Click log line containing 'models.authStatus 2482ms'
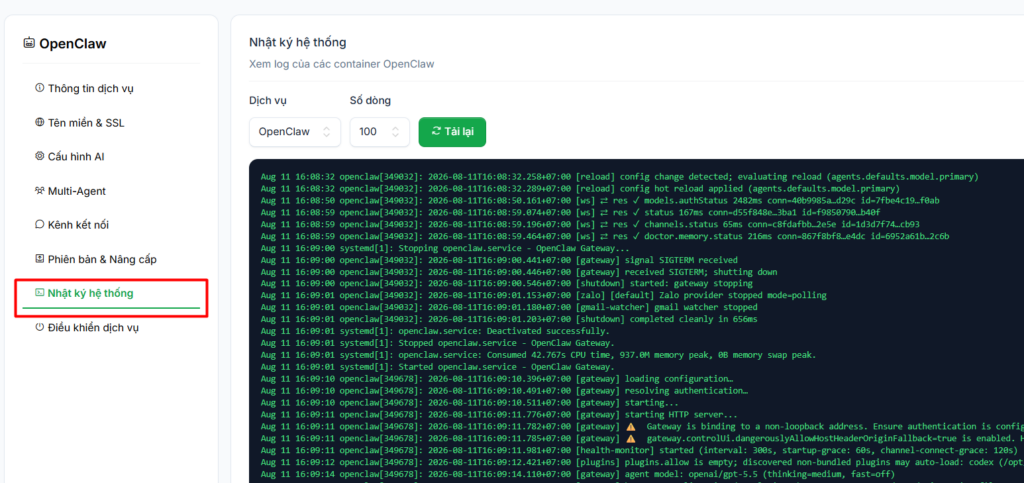Screen dimensions: 1024x483 600,200
